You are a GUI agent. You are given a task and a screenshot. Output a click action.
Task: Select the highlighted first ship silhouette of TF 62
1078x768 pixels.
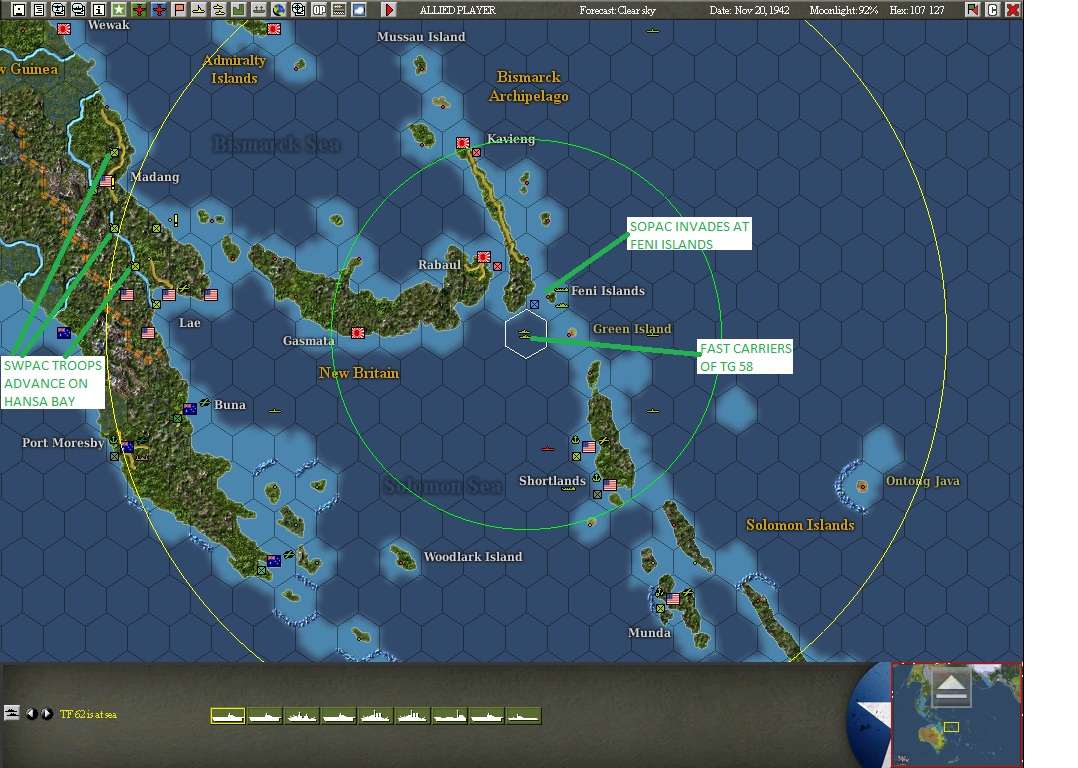click(x=228, y=716)
